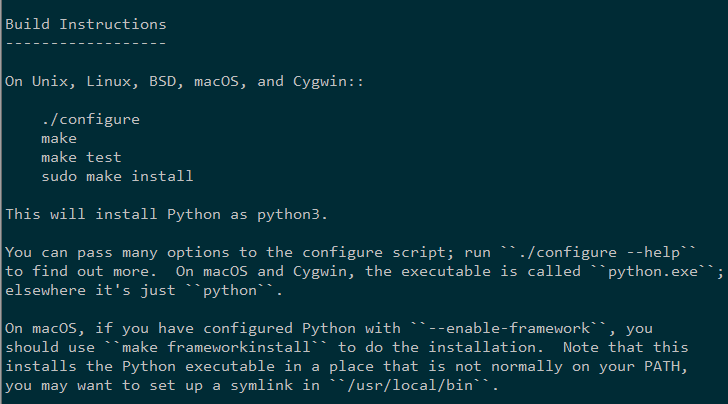Click the word "symlink" in last line

tap(261, 385)
